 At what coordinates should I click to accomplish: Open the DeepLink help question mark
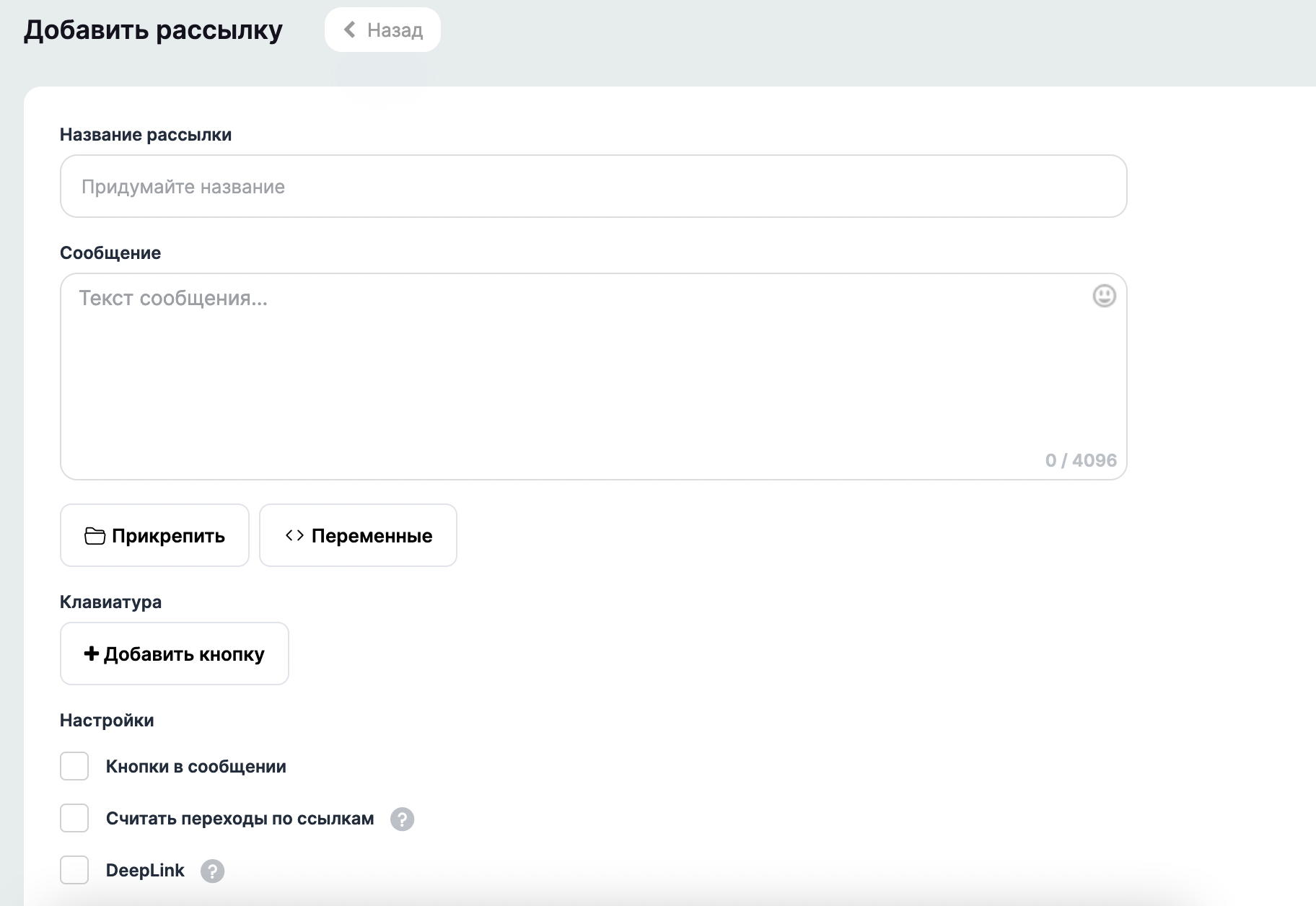[212, 871]
